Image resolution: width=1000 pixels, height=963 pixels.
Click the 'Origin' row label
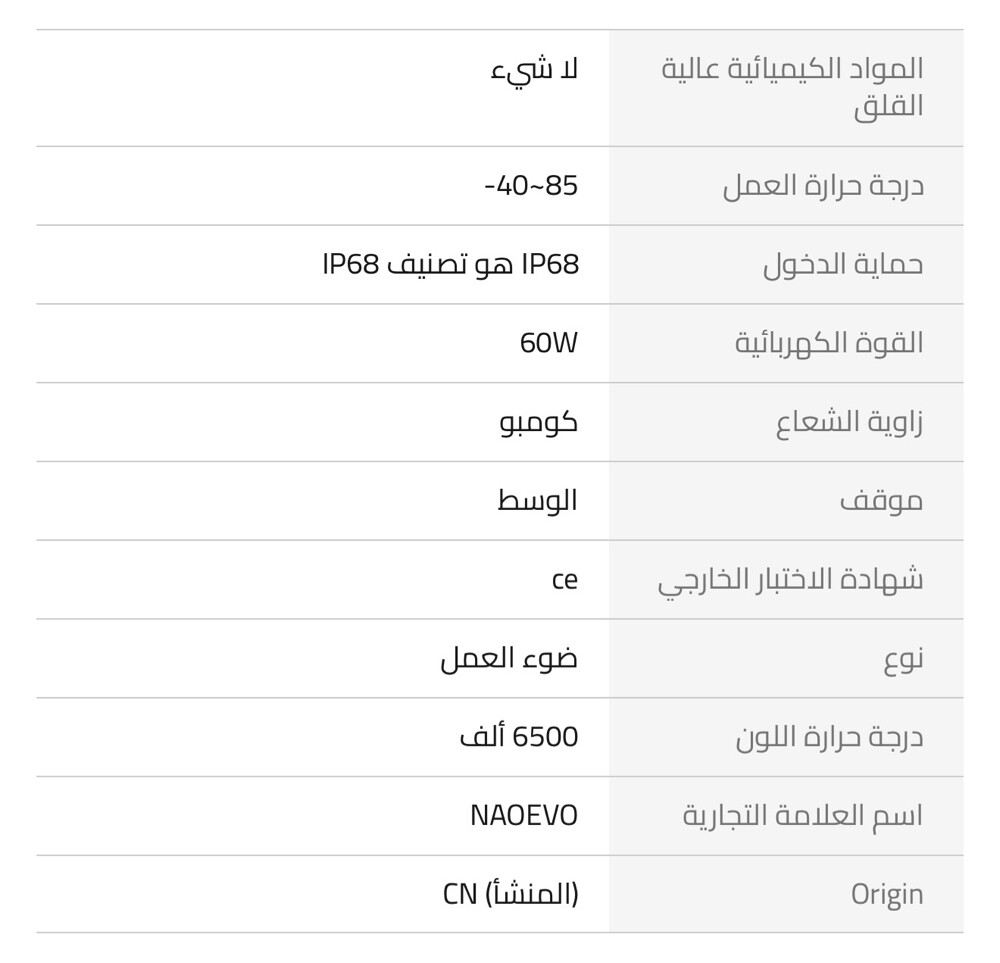tap(887, 895)
